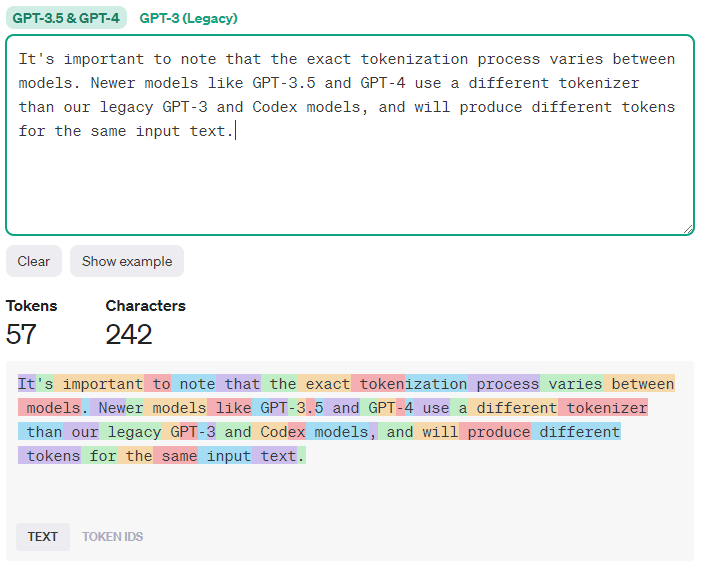Image resolution: width=703 pixels, height=570 pixels.
Task: Click the highlighted "process" token in output
Action: pyautogui.click(x=507, y=384)
